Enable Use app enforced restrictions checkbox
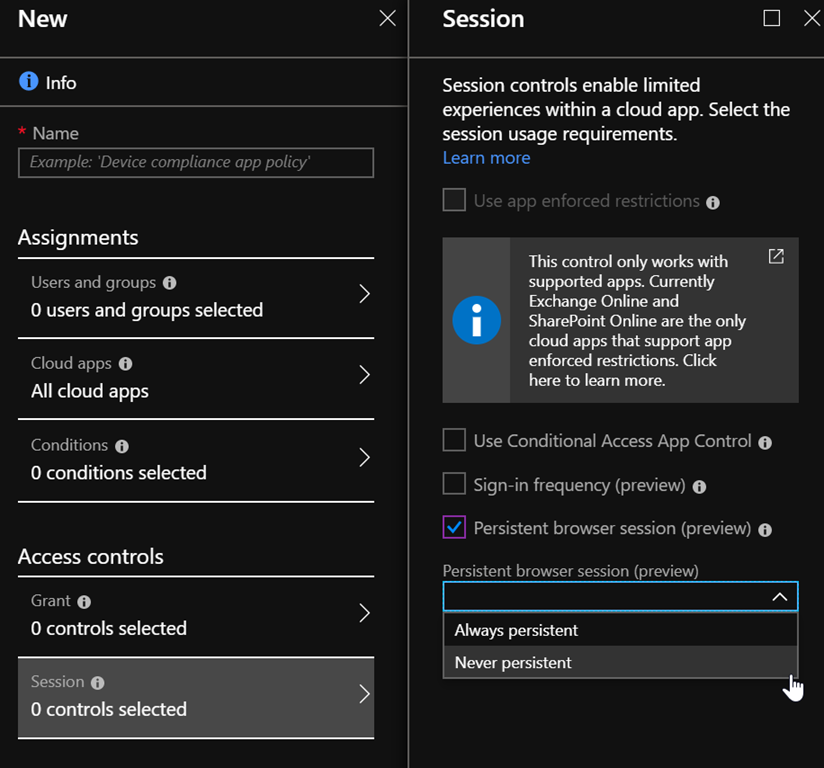Screen dimensions: 824x768 [x=454, y=200]
